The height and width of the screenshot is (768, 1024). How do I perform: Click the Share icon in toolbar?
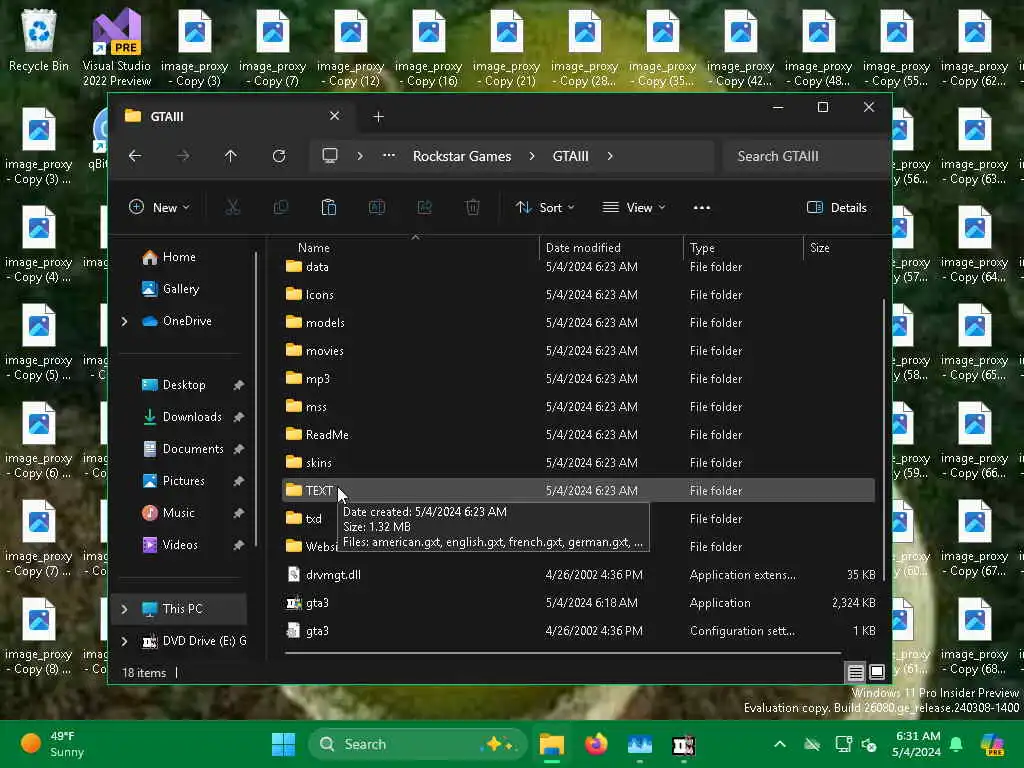(424, 208)
